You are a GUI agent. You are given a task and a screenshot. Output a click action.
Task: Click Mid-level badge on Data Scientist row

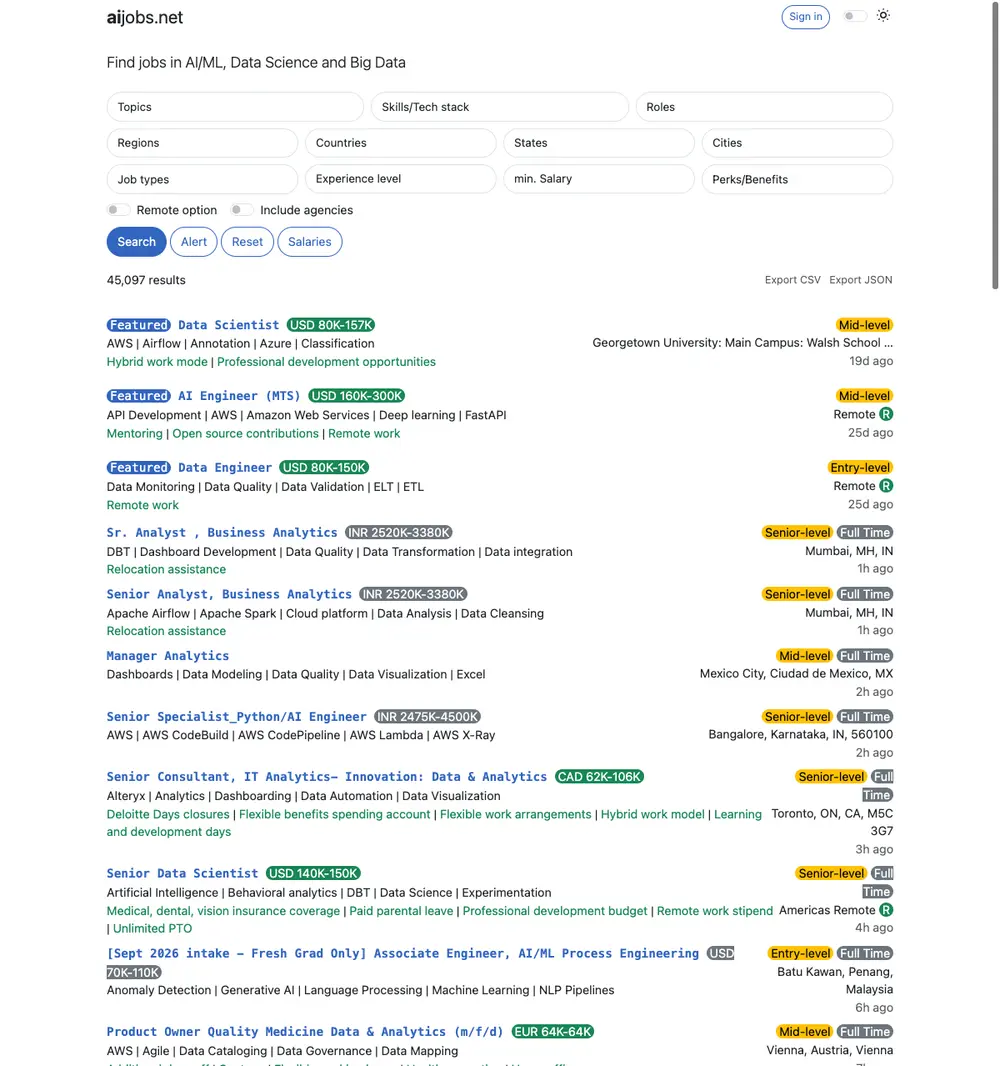864,325
